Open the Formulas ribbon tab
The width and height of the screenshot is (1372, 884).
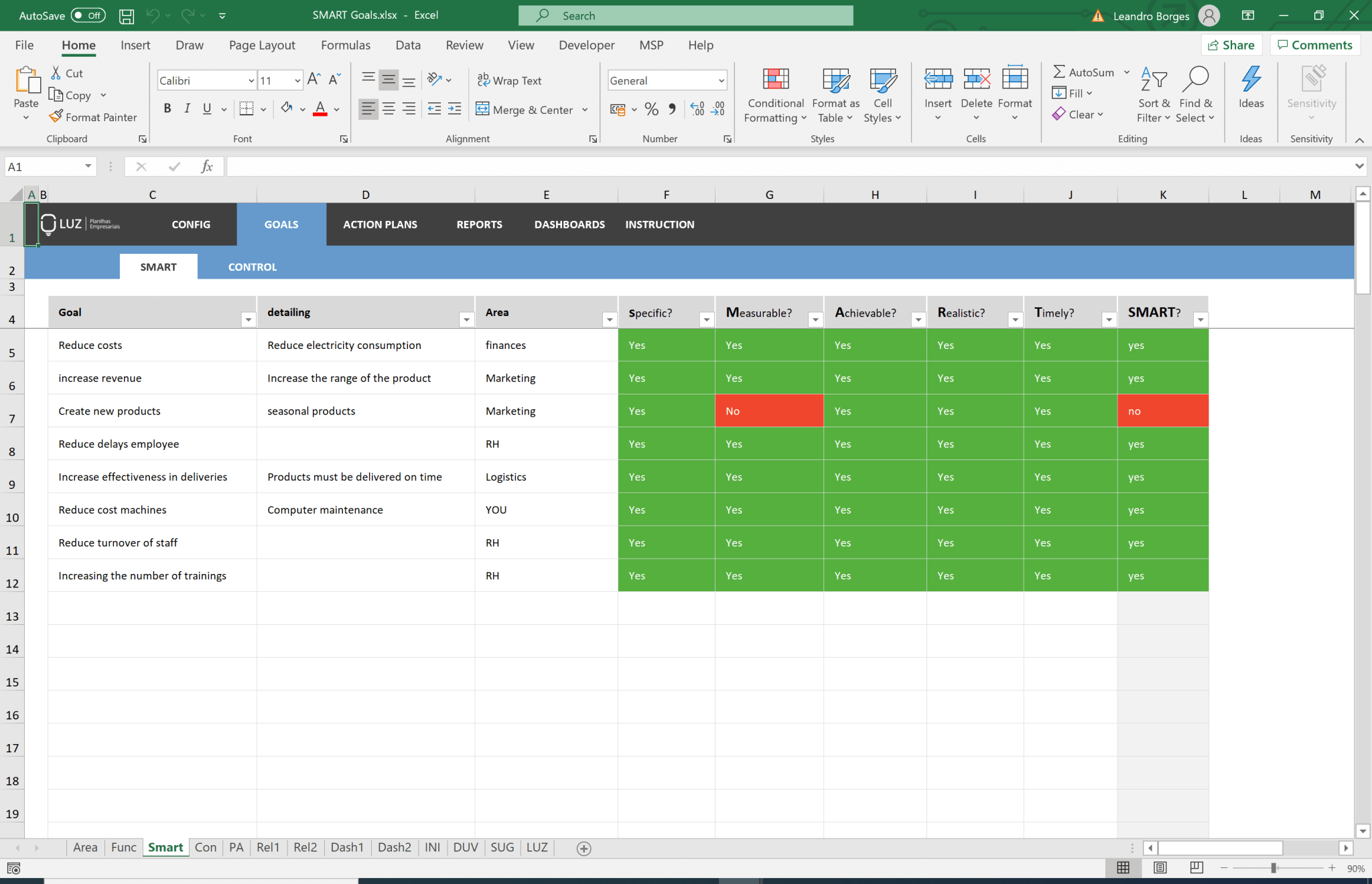click(345, 44)
